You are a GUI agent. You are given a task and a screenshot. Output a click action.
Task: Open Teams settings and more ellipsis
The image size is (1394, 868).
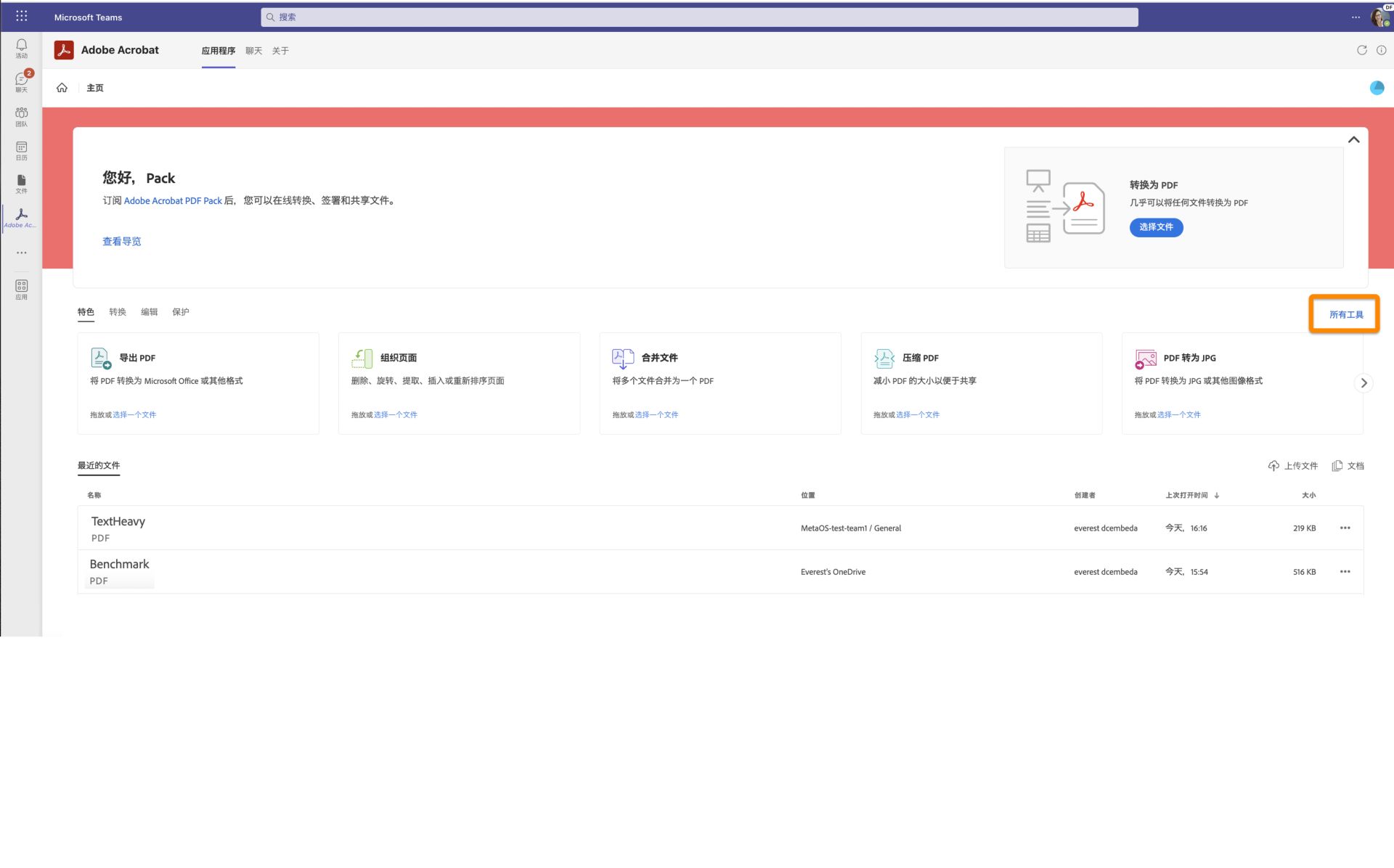pos(1356,17)
